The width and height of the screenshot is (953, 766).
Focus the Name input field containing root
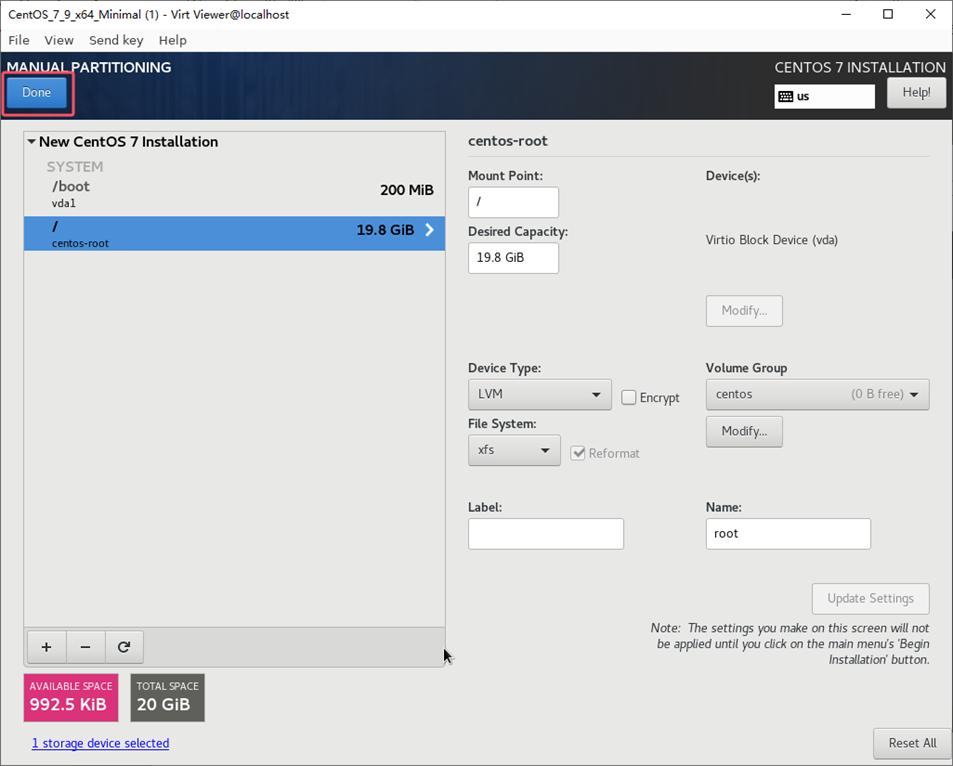[788, 534]
